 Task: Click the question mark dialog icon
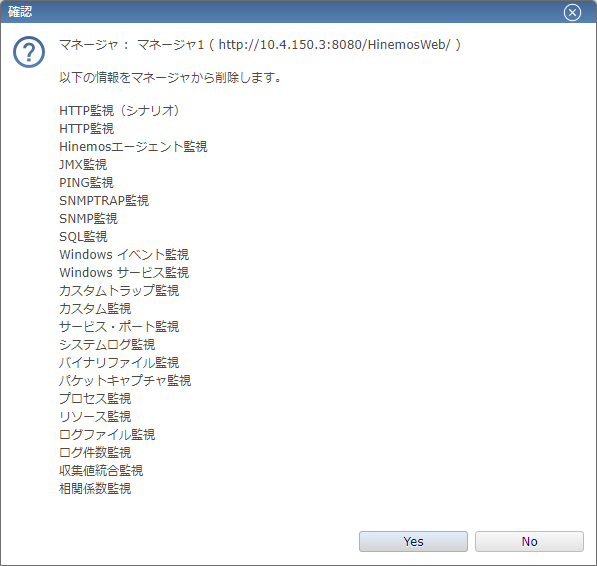click(x=29, y=52)
